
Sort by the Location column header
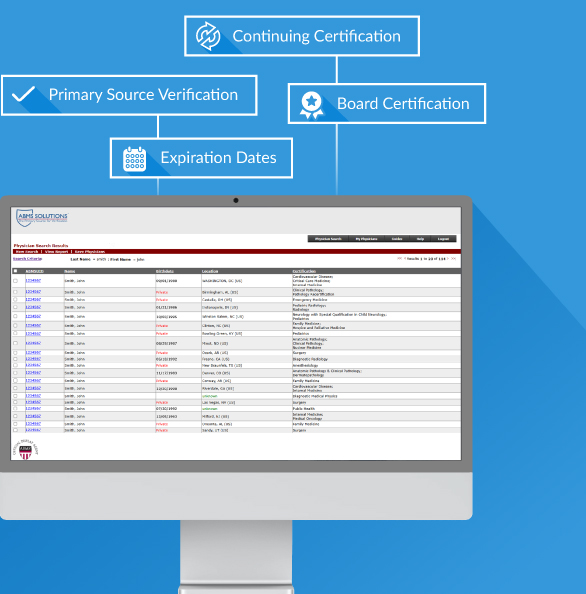(210, 271)
